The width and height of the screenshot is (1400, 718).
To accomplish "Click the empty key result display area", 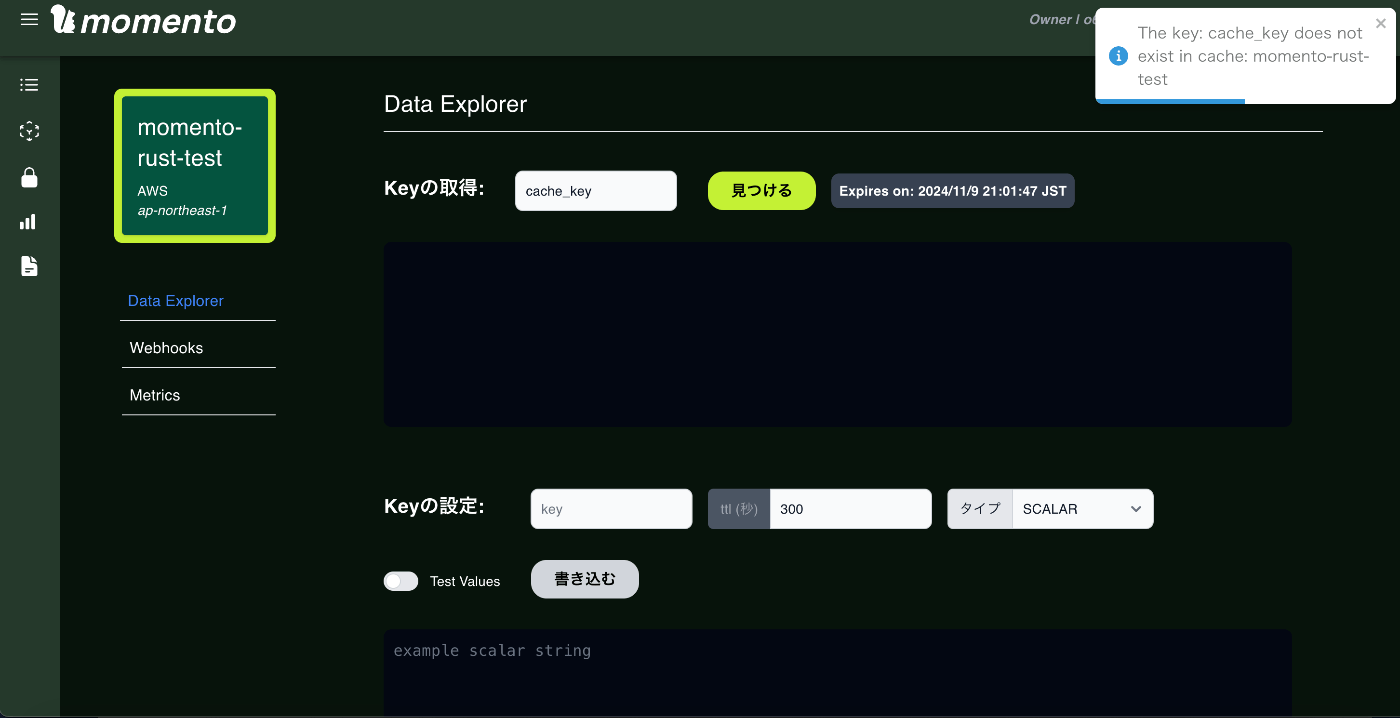I will (x=838, y=334).
